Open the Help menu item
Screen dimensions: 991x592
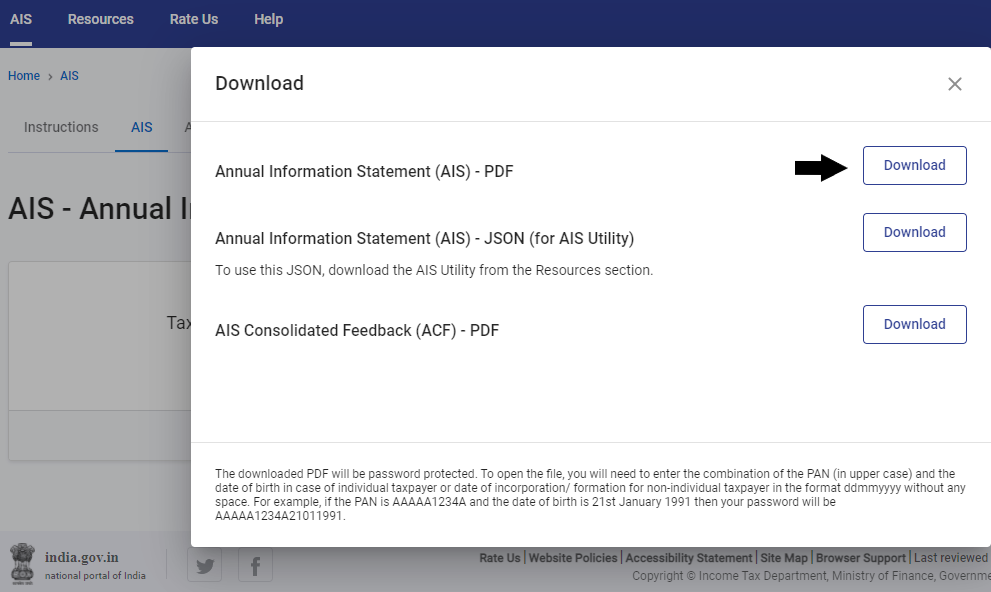point(268,19)
